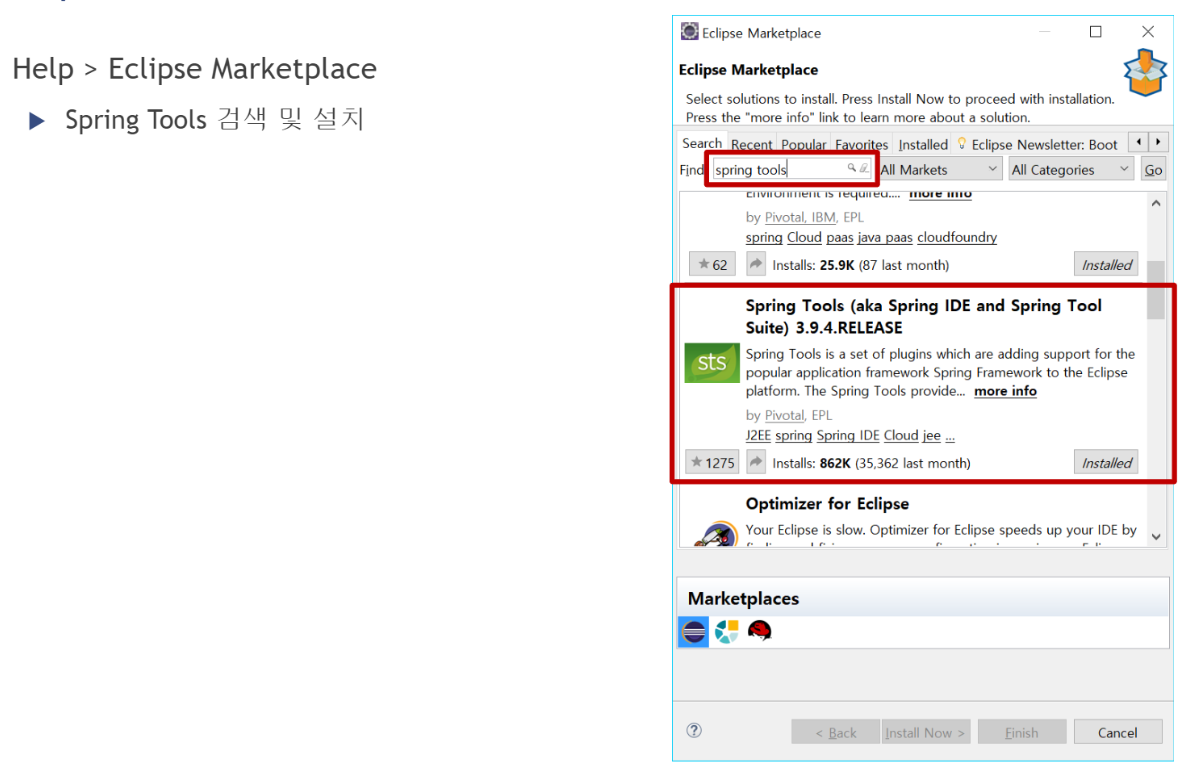Click the marketplace box icon in header
Screen dimensions: 1186x769
coord(1144,73)
